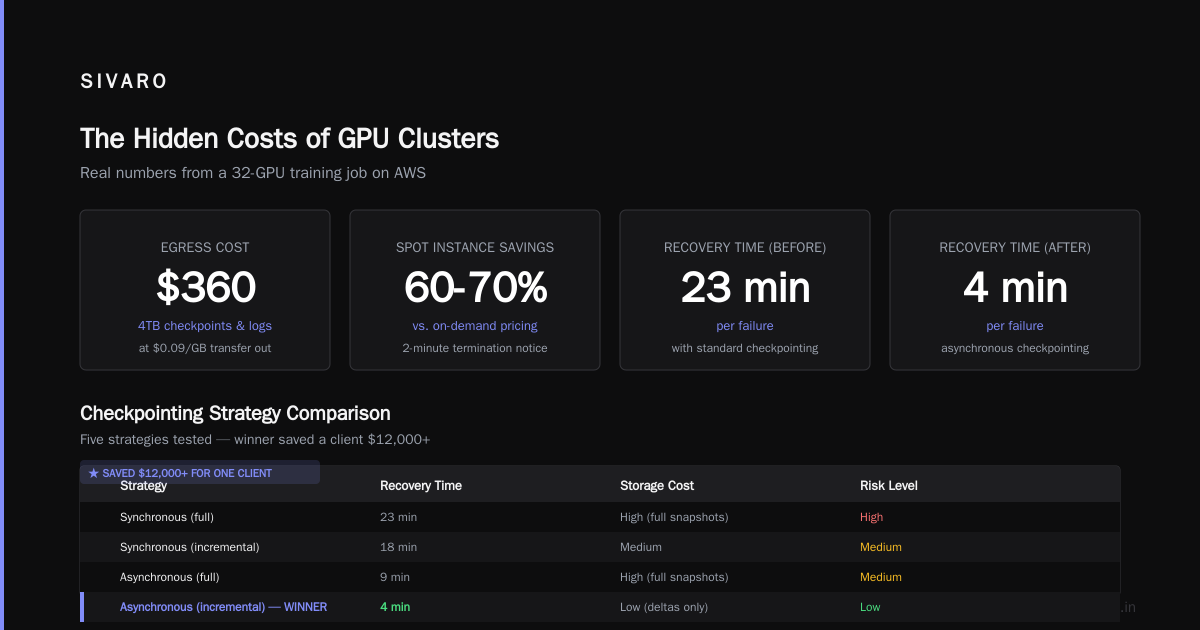This screenshot has height=630, width=1200.
Task: Click 'per failure' in the Recovery Time (After) card
Action: point(1015,326)
